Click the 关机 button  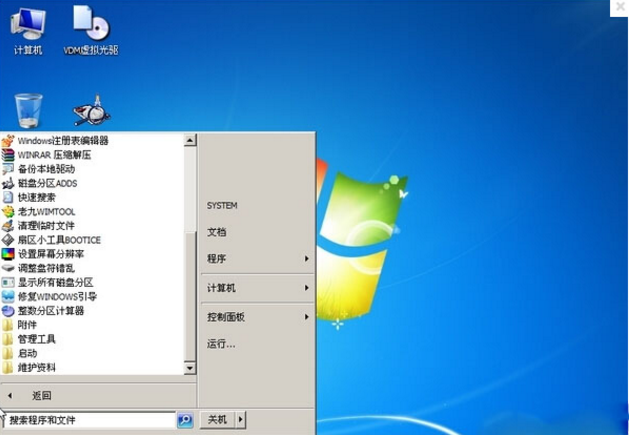click(x=218, y=420)
